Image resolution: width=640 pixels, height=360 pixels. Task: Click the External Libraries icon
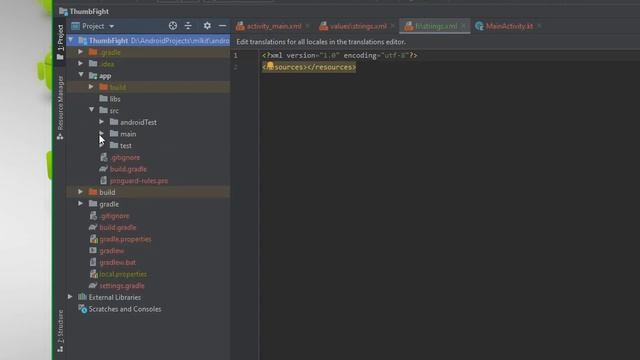(82, 297)
